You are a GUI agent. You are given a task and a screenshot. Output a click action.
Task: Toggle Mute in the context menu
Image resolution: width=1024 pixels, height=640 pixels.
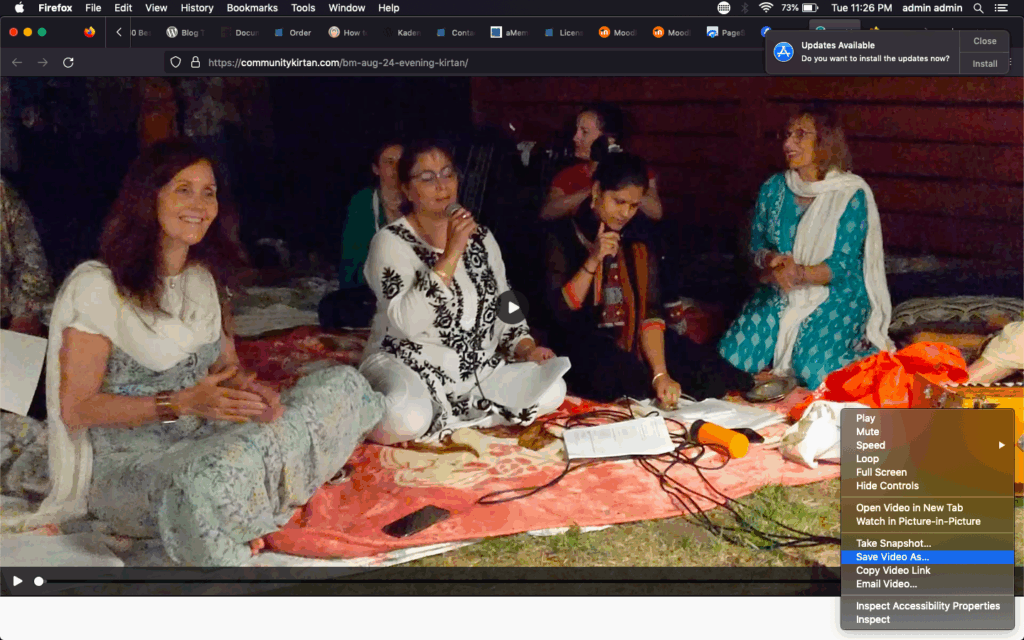coord(867,432)
